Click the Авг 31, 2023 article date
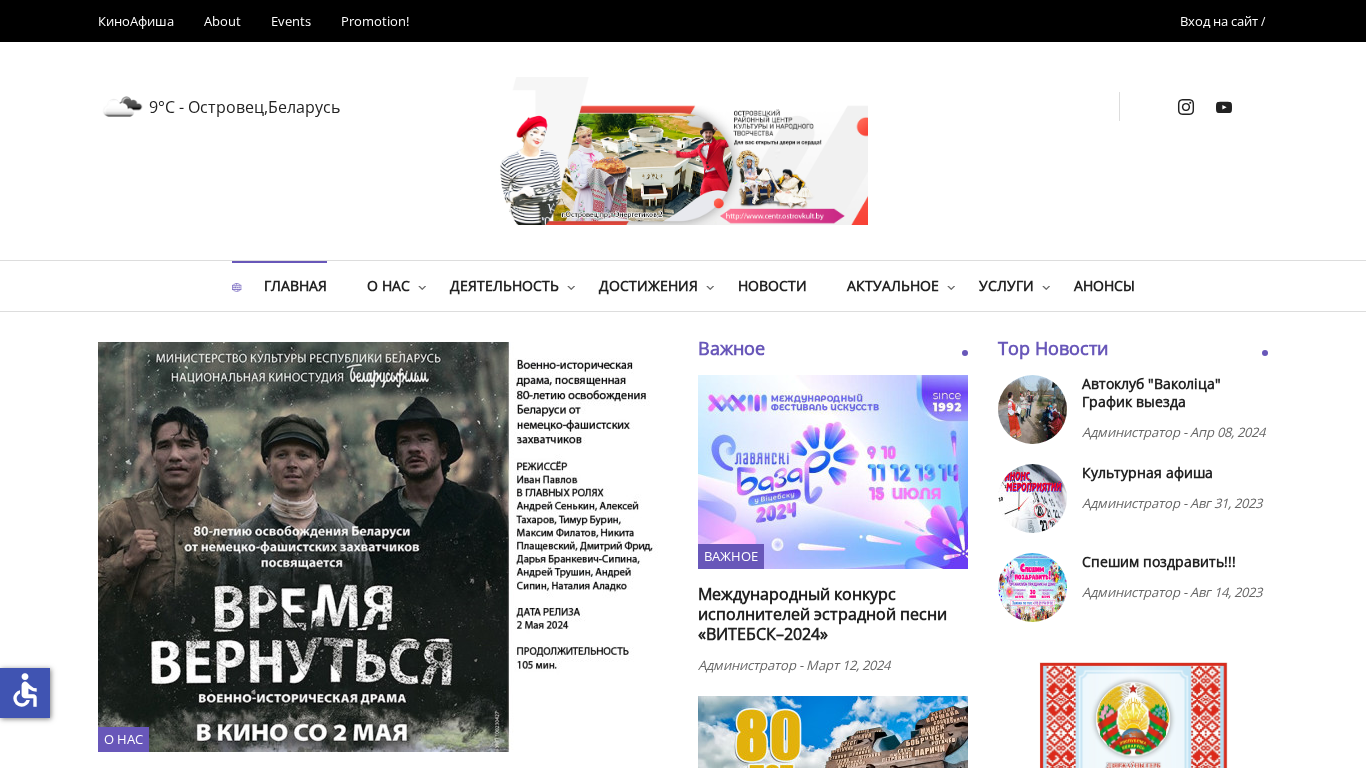This screenshot has width=1366, height=768. 1226,503
